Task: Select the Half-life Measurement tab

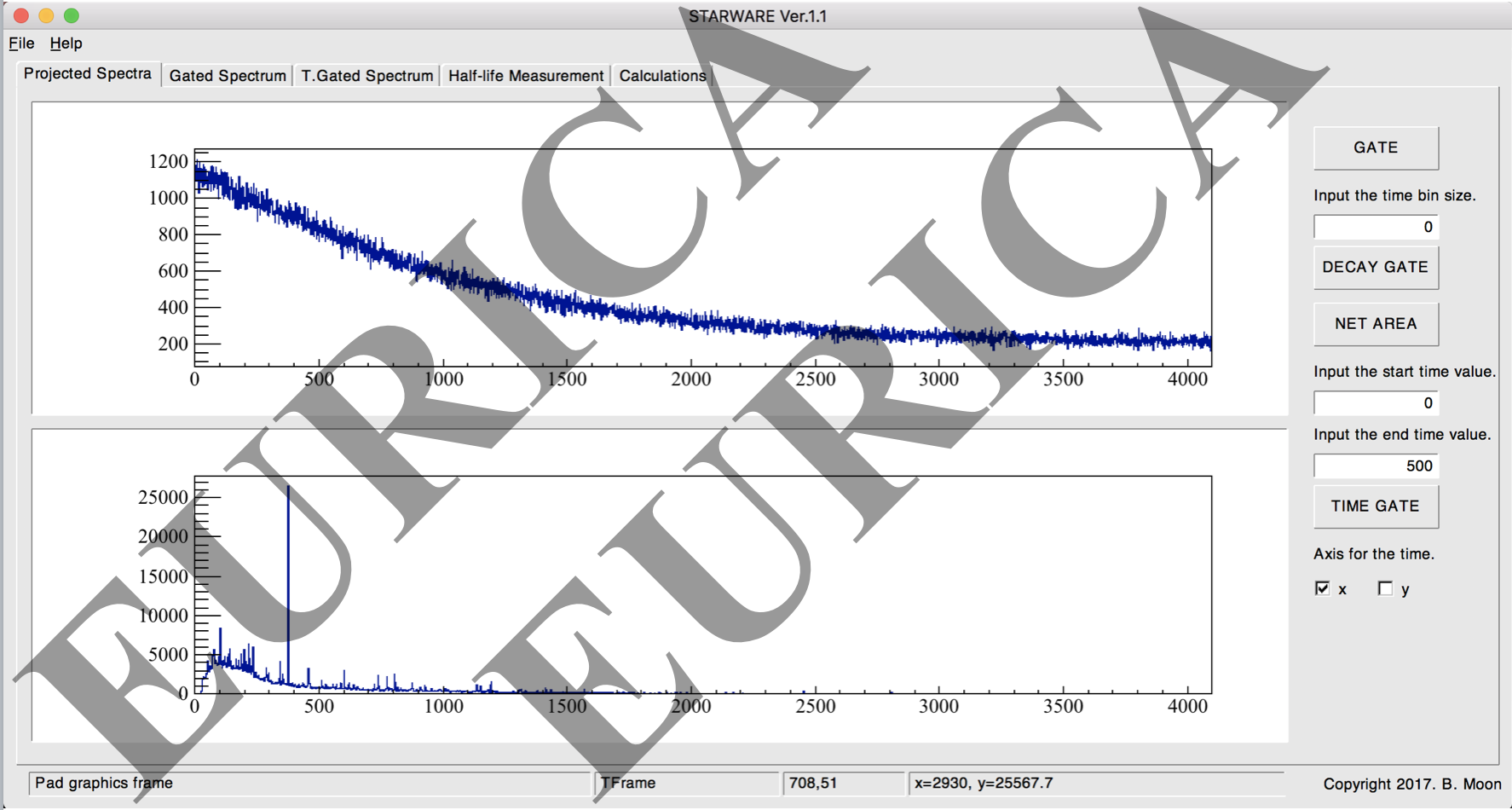Action: click(x=526, y=76)
